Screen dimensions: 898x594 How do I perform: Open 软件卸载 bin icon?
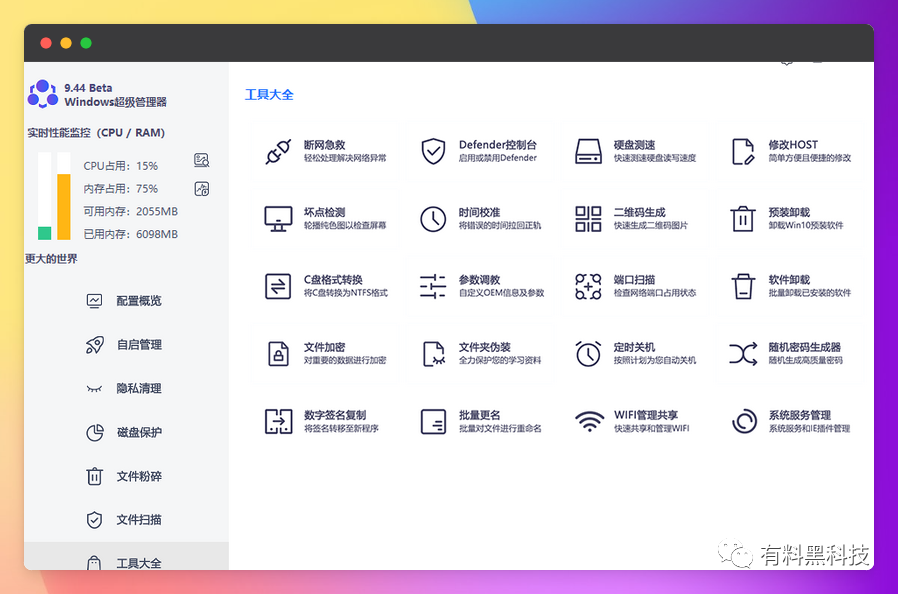click(x=743, y=286)
